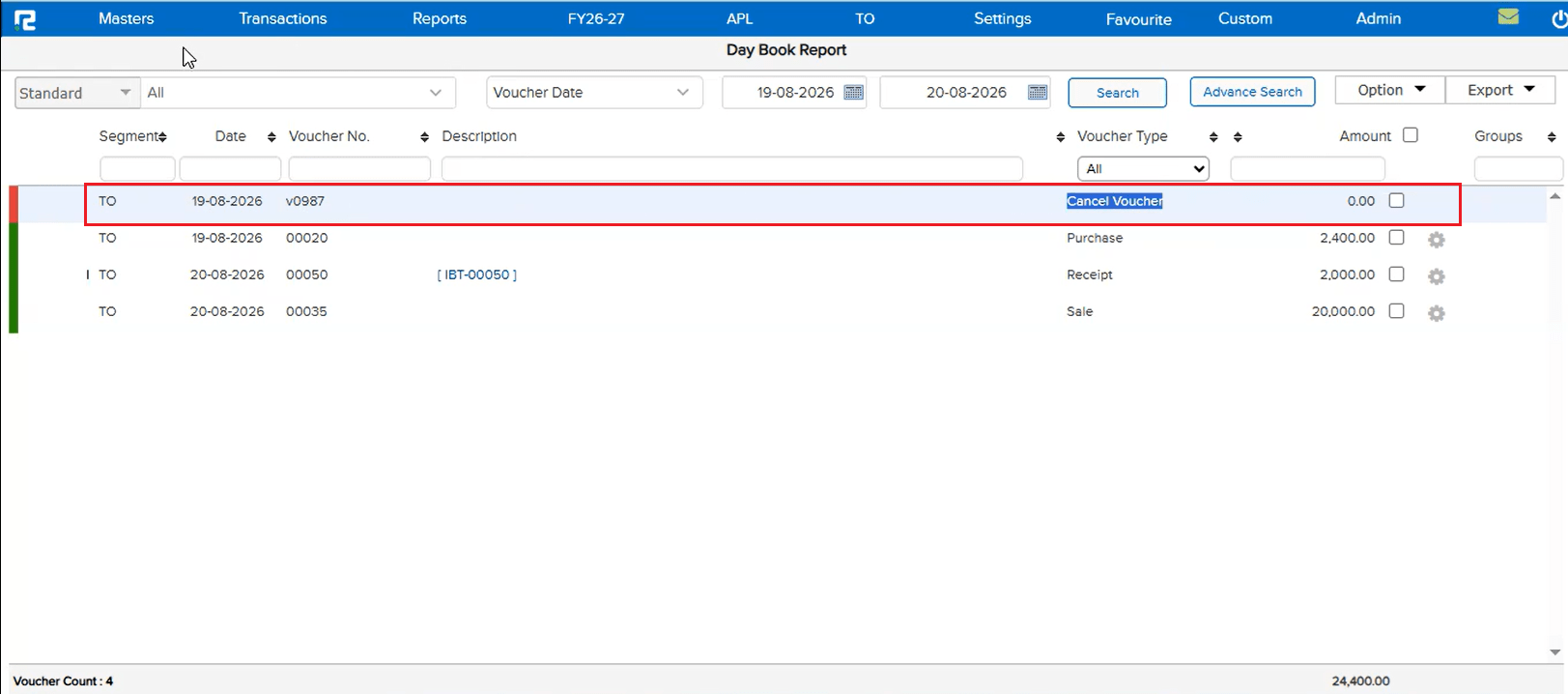Sort by Voucher No. column arrows
Image resolution: width=1568 pixels, height=694 pixels.
pyautogui.click(x=424, y=137)
